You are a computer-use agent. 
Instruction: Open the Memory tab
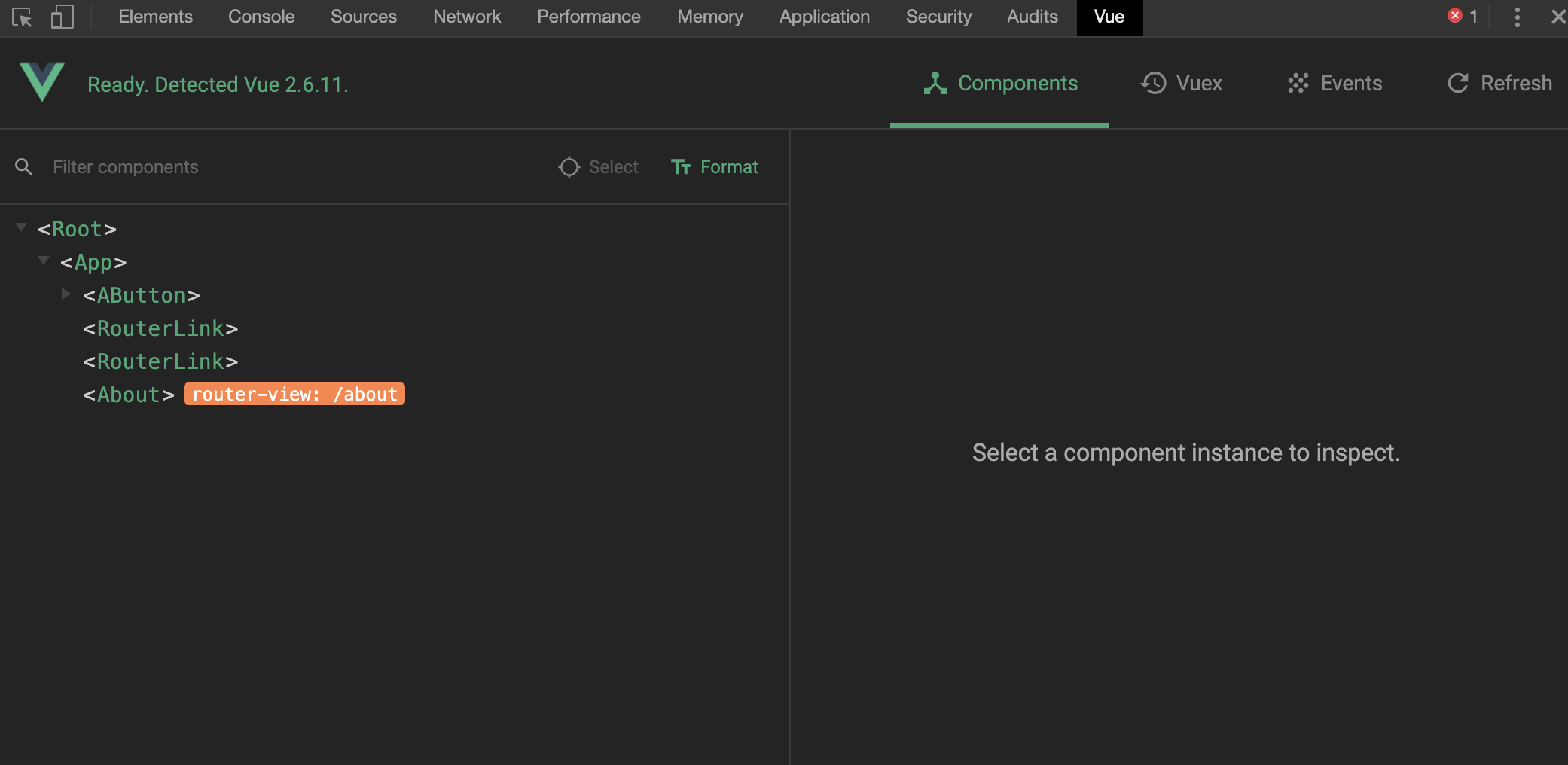click(710, 17)
